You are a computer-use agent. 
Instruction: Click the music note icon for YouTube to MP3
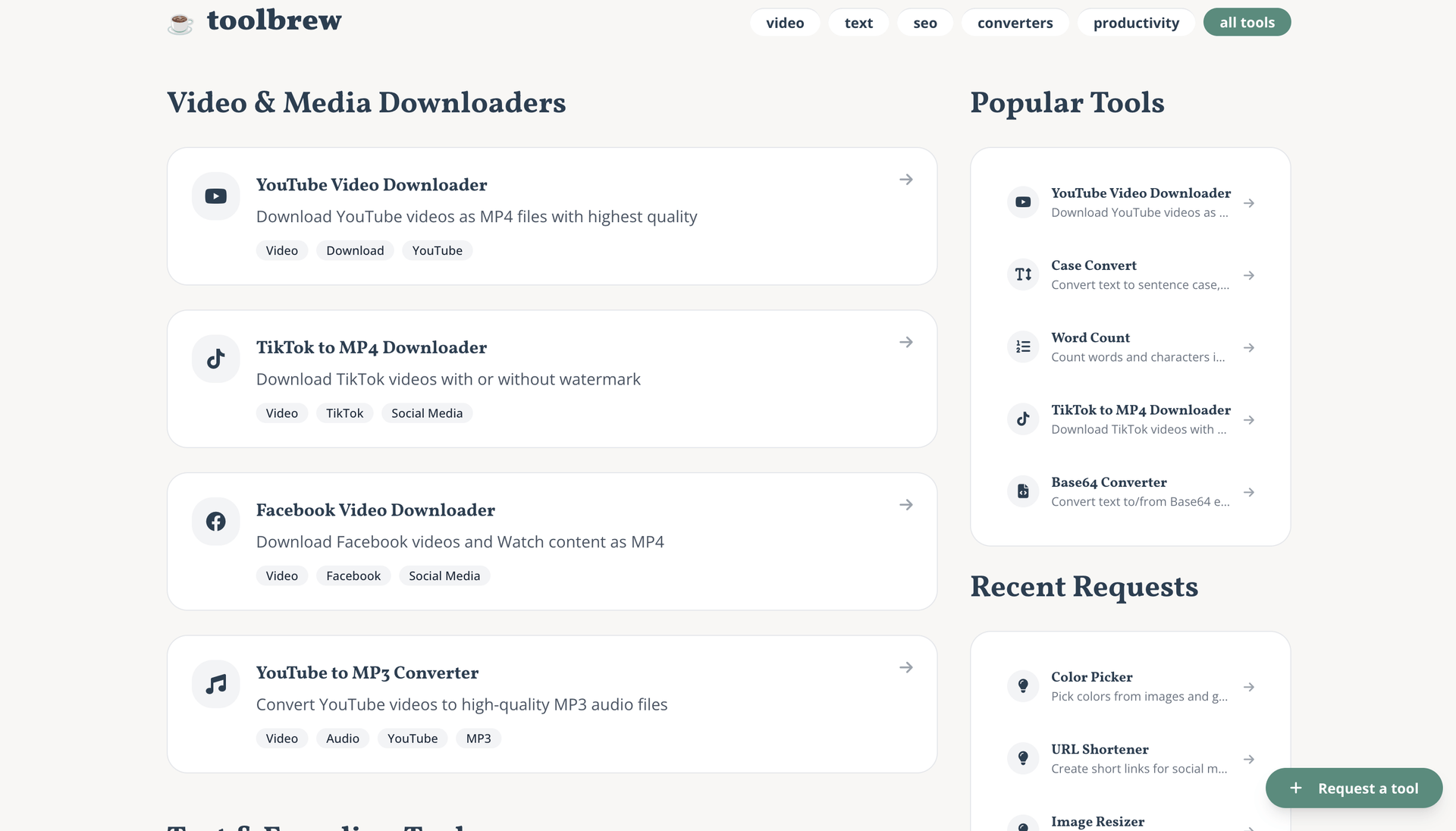pos(216,684)
